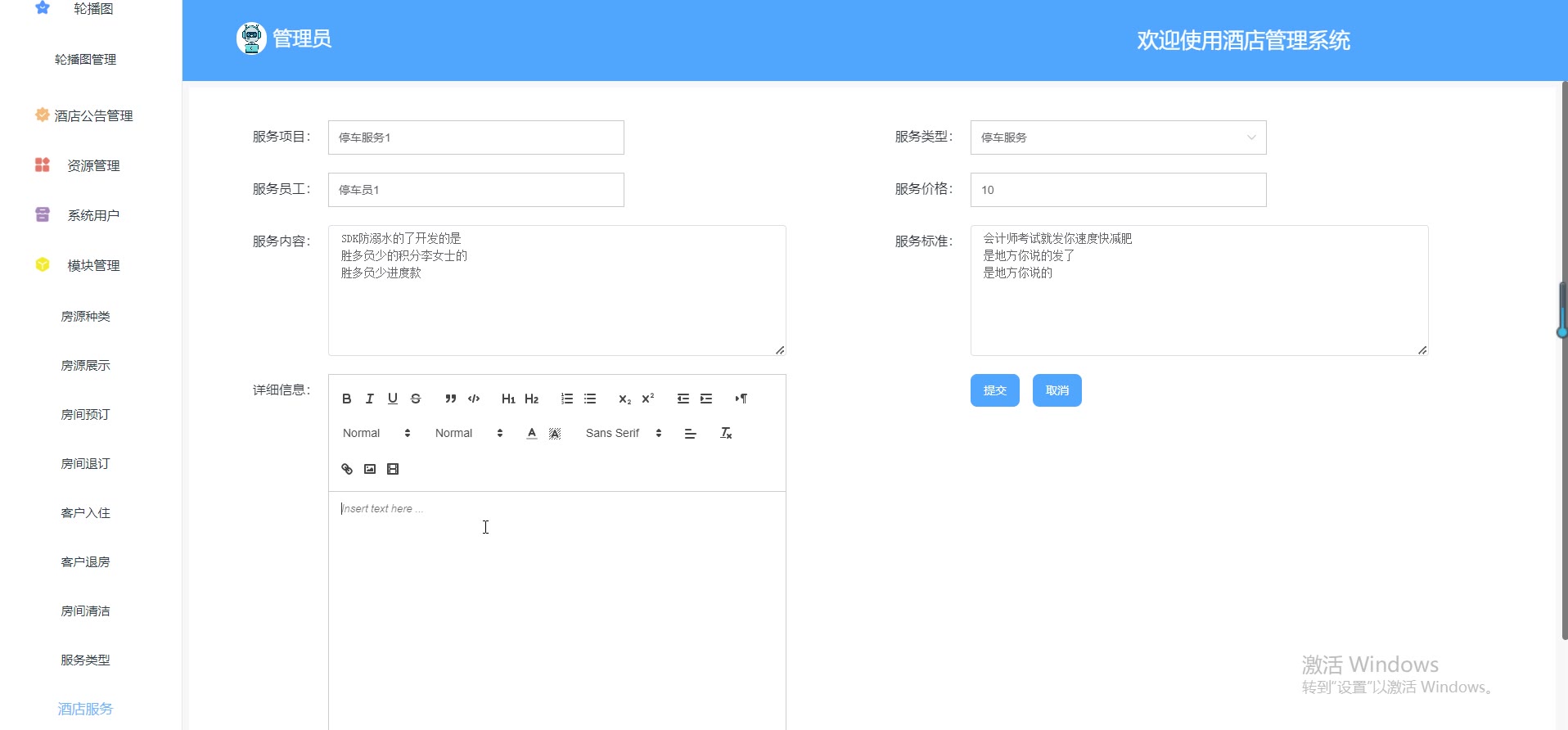Insert a blockquote in the editor
The height and width of the screenshot is (730, 1568).
pyautogui.click(x=450, y=399)
